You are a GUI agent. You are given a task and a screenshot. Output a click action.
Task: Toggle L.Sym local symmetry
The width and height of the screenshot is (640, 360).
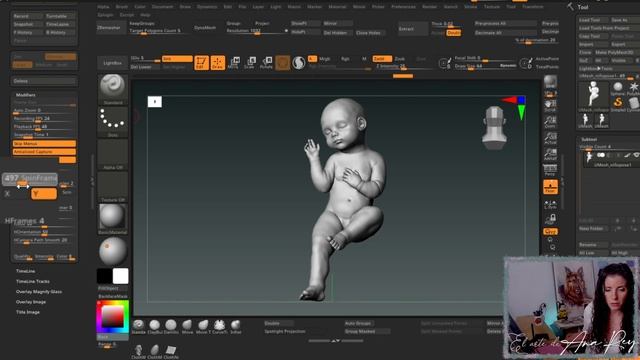tap(550, 204)
